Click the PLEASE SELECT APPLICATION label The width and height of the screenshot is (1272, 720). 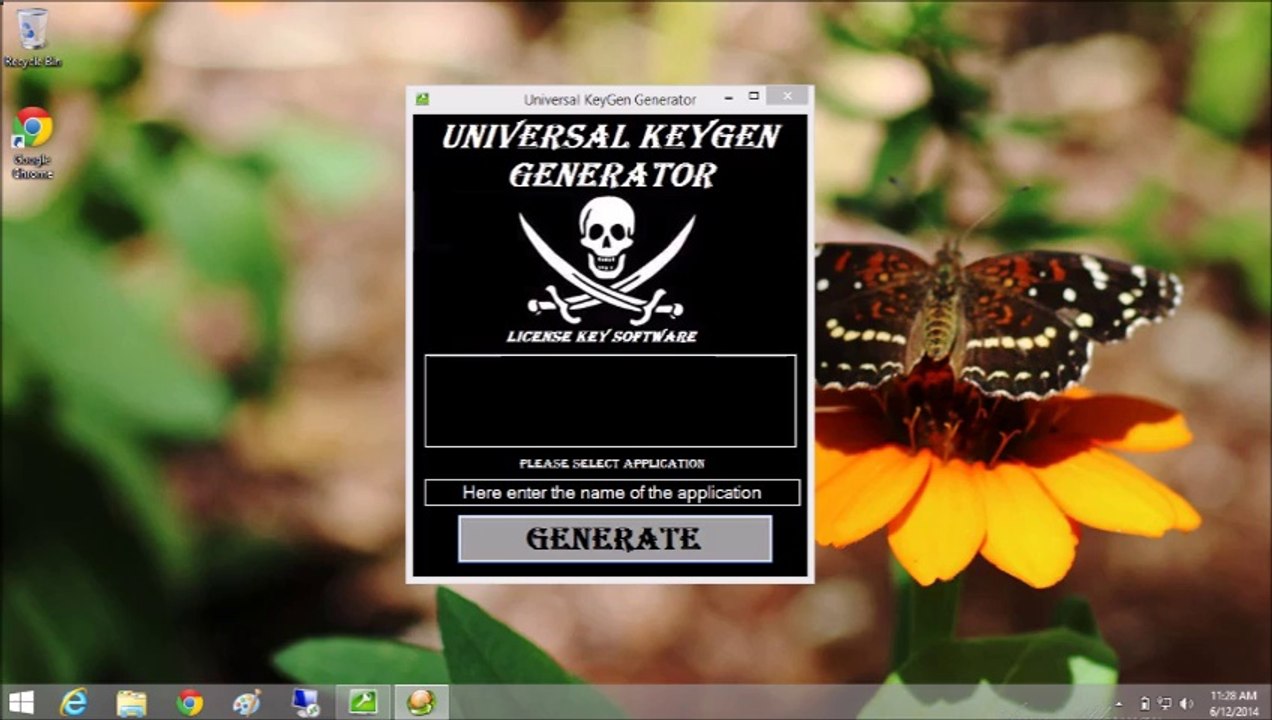pos(612,464)
